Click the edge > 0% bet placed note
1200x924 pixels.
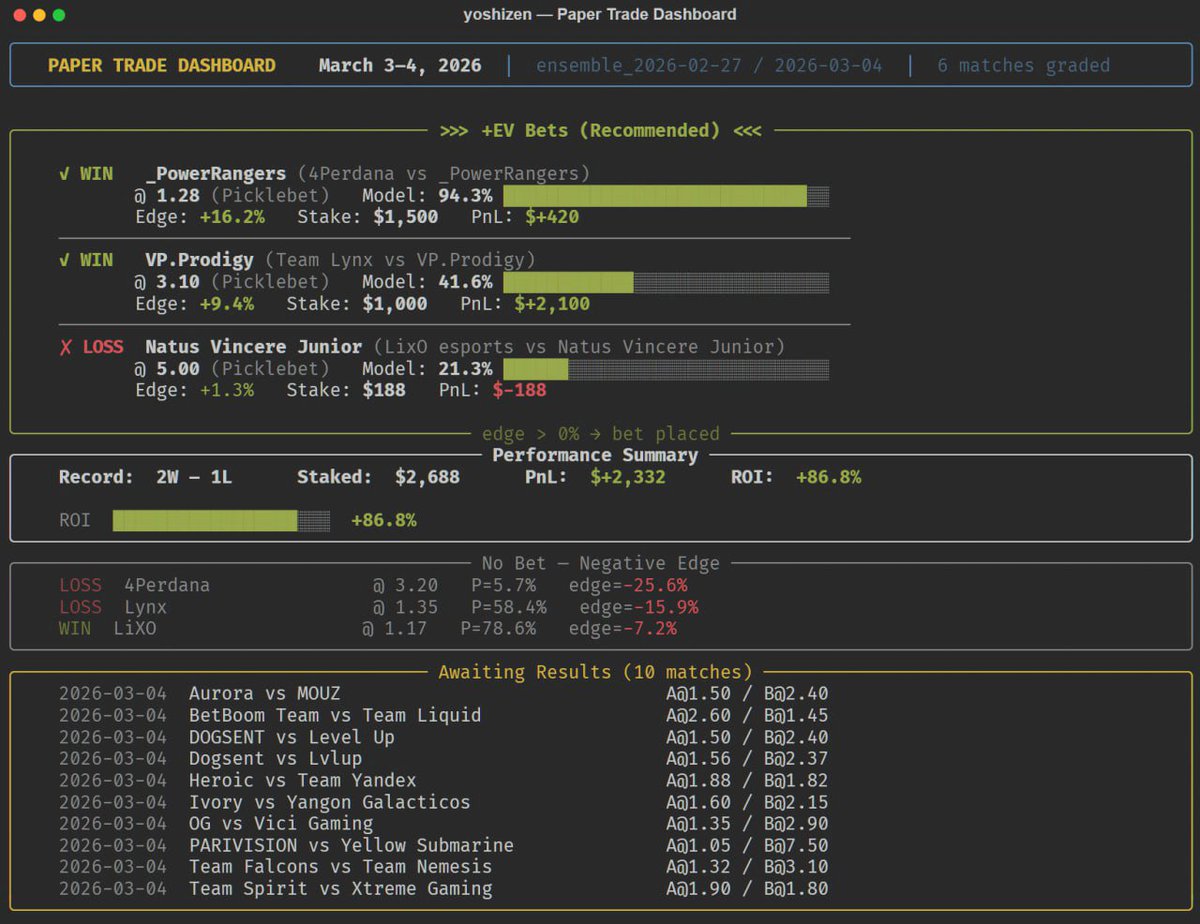(600, 434)
